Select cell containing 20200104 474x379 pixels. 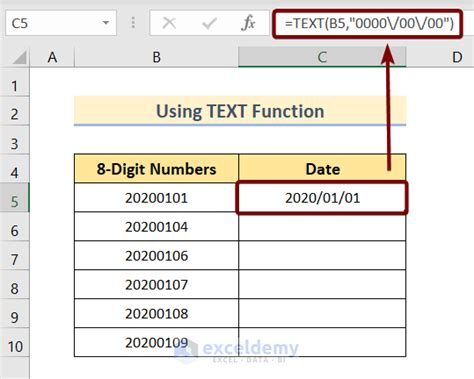156,227
